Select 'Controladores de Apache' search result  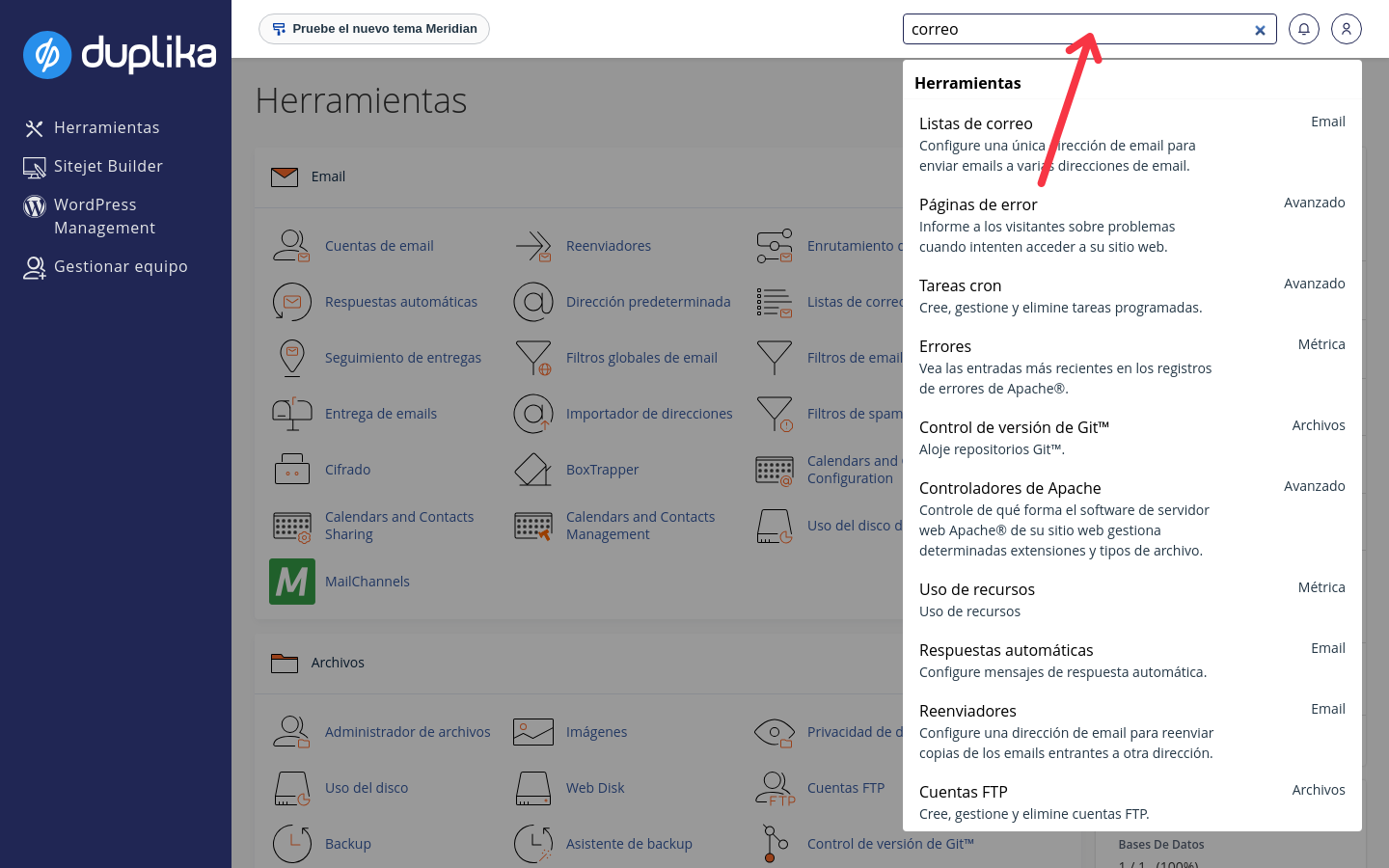1132,519
